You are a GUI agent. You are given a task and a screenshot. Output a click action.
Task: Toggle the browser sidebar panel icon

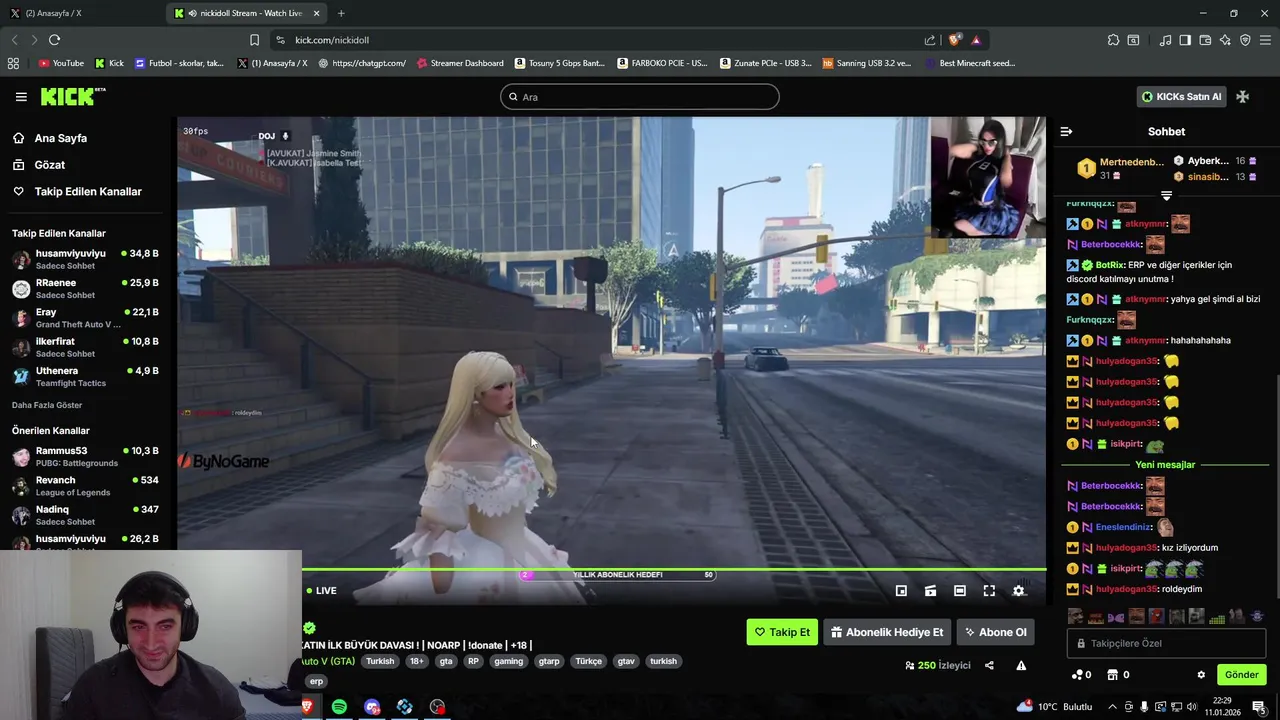[x=1185, y=40]
